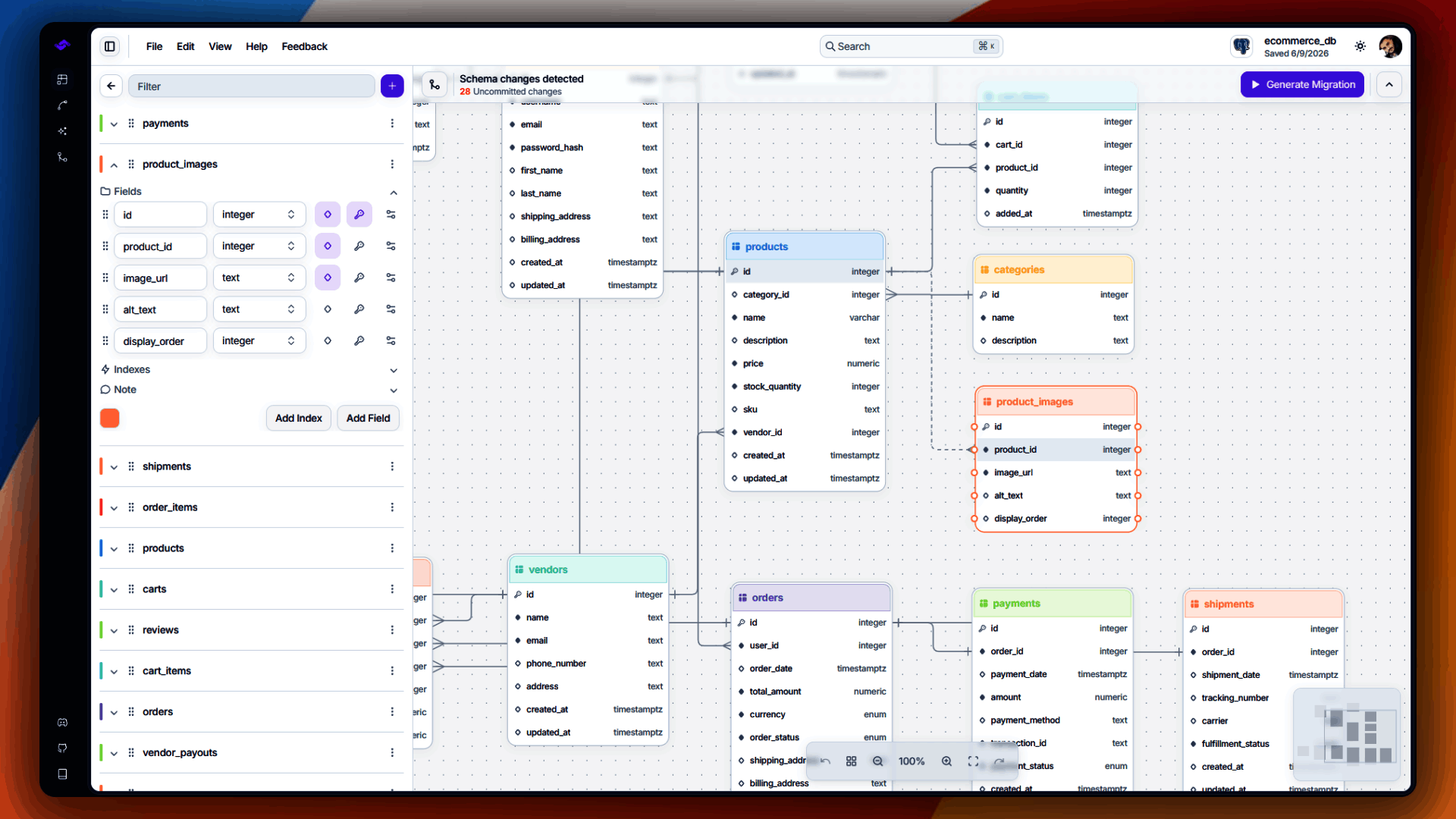Expand the order_items table entry
The image size is (1456, 819).
coord(114,507)
